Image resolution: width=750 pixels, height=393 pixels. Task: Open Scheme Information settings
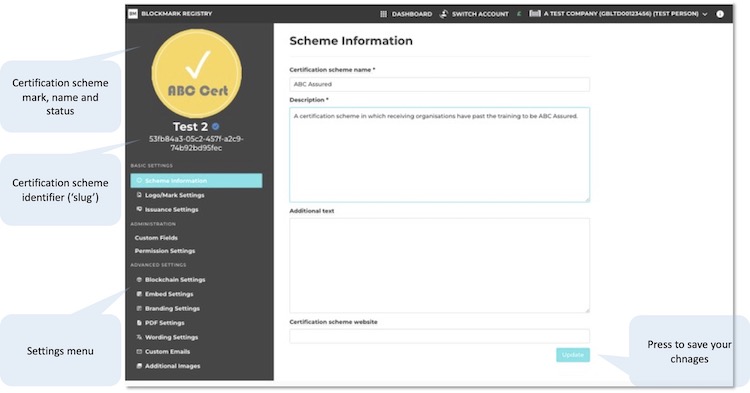click(196, 181)
